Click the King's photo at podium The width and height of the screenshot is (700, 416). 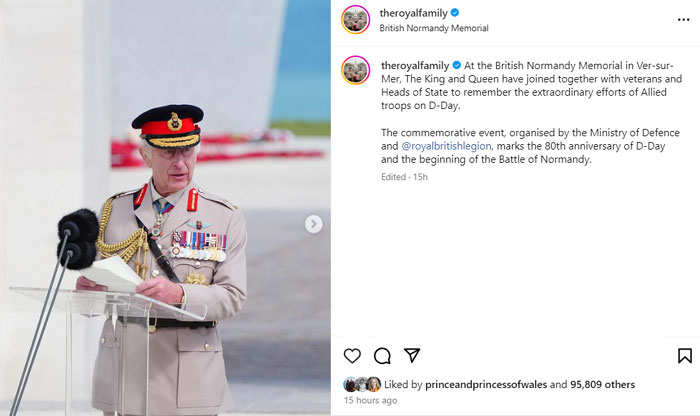tap(165, 208)
